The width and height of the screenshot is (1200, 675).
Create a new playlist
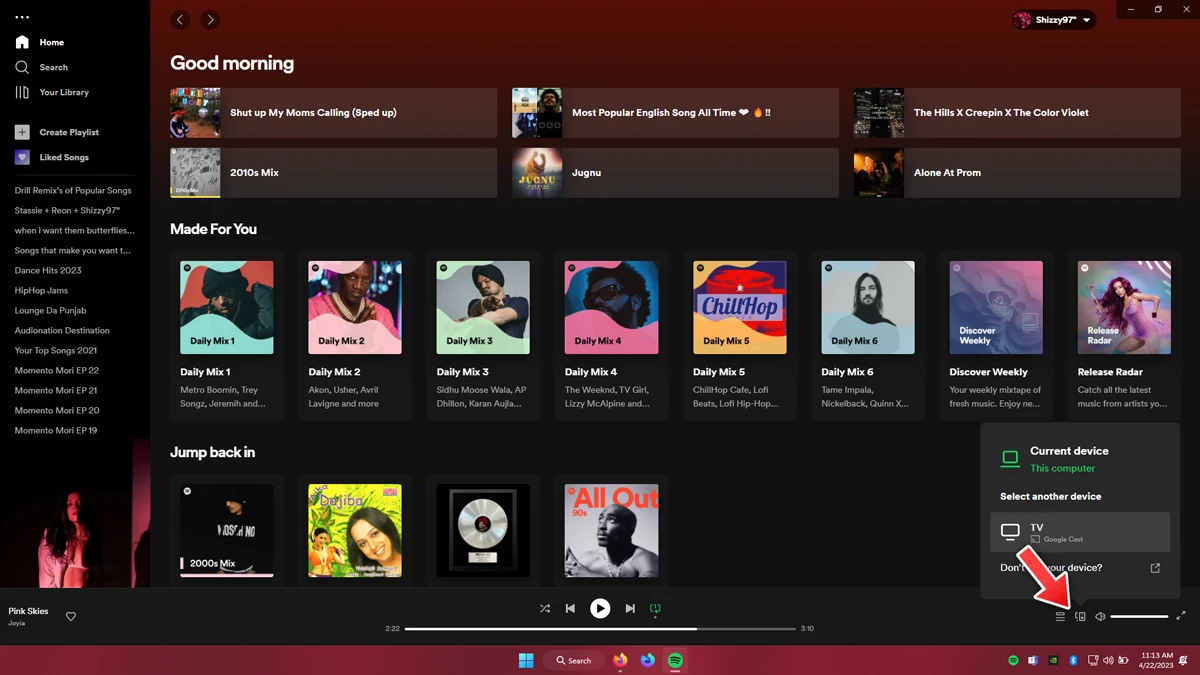click(57, 132)
